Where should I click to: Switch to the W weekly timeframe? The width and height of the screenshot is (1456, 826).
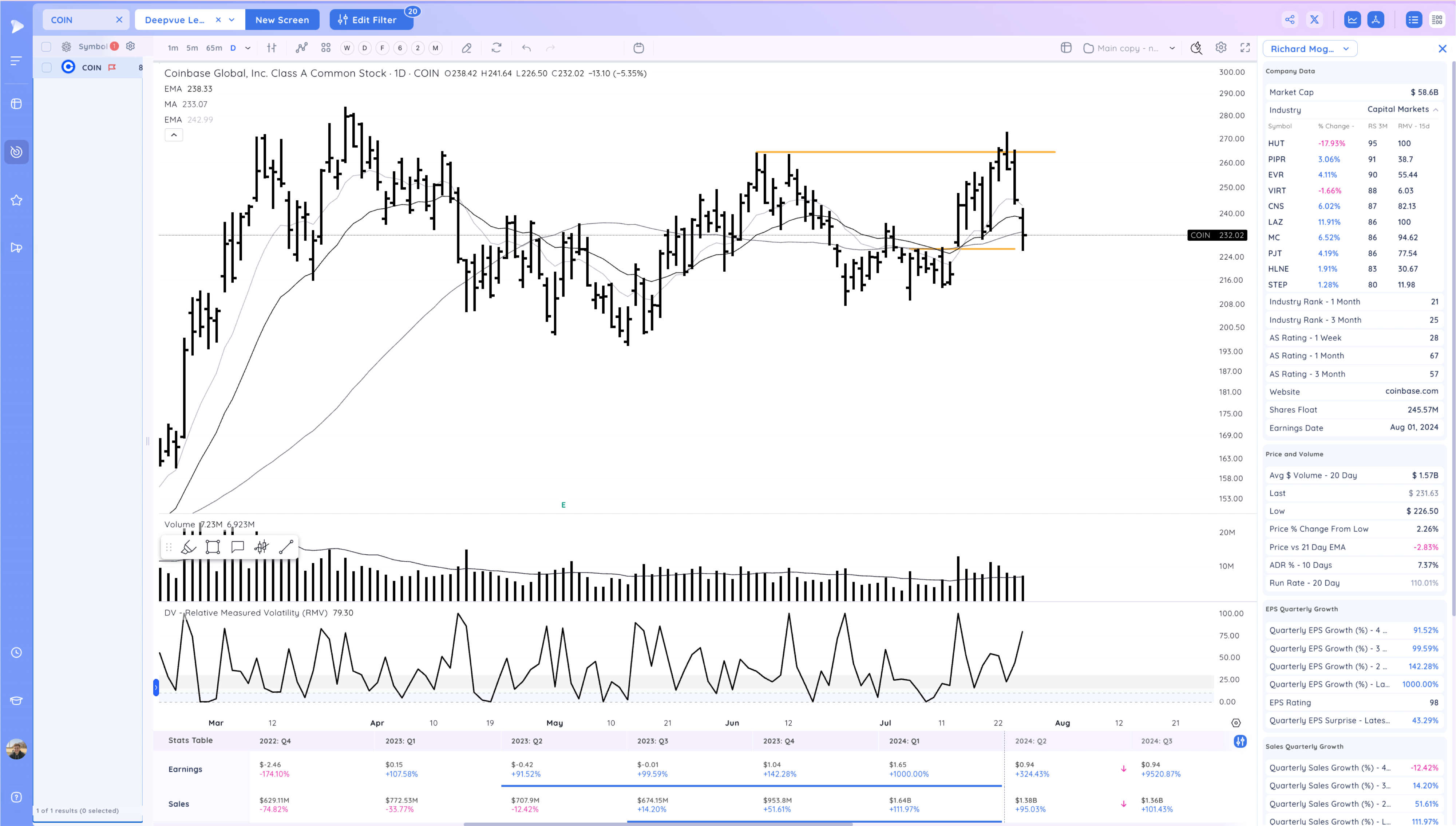pos(347,48)
